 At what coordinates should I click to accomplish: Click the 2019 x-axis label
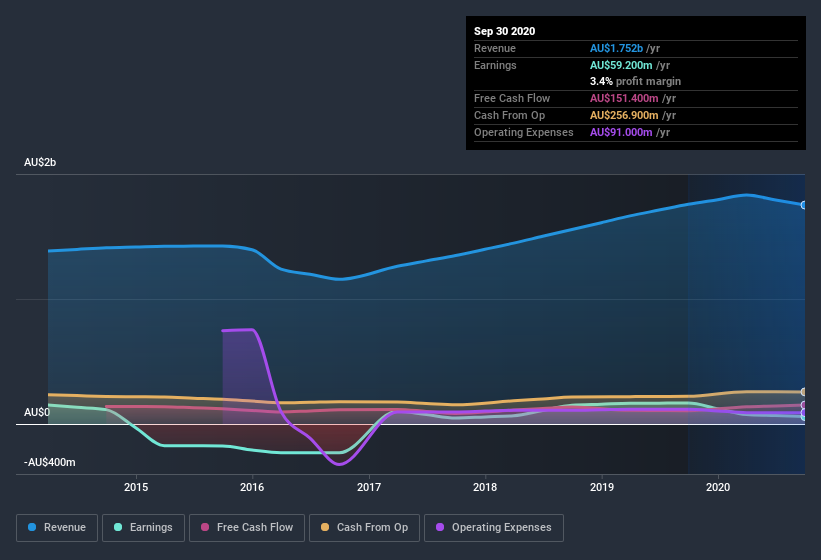602,487
